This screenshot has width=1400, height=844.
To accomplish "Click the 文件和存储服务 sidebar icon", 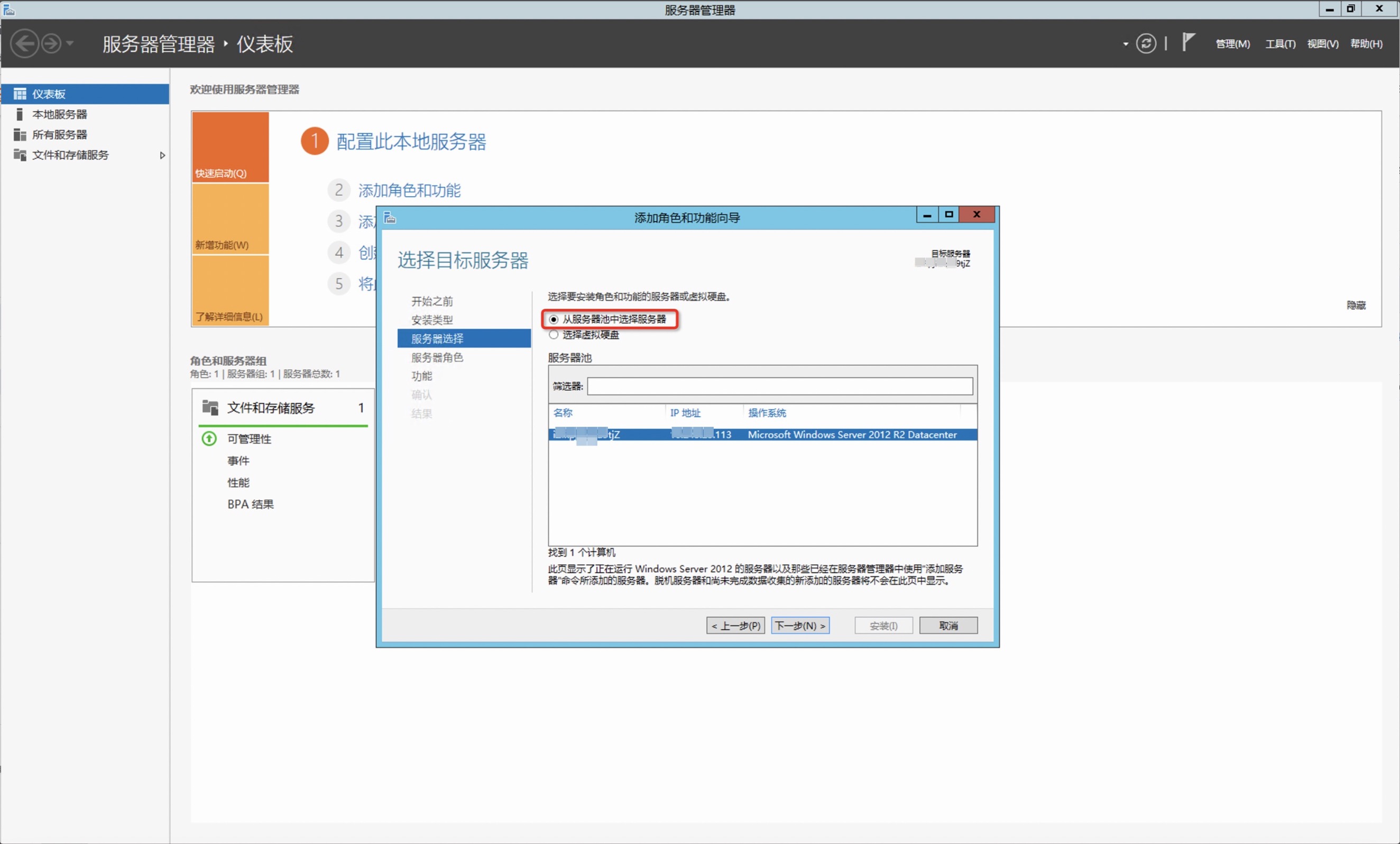I will [20, 154].
